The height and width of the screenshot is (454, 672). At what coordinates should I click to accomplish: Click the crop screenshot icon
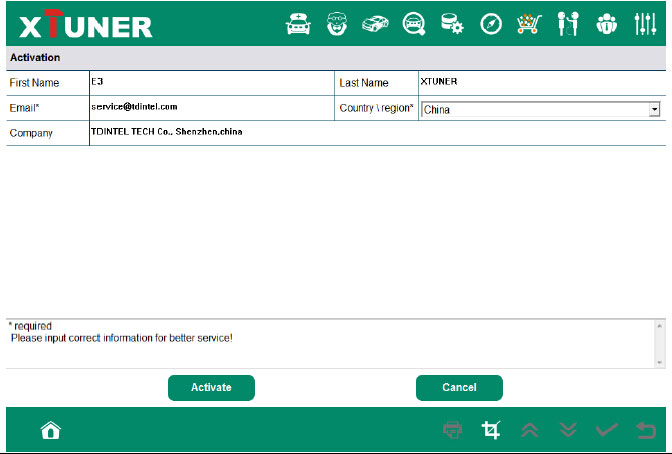coord(491,430)
